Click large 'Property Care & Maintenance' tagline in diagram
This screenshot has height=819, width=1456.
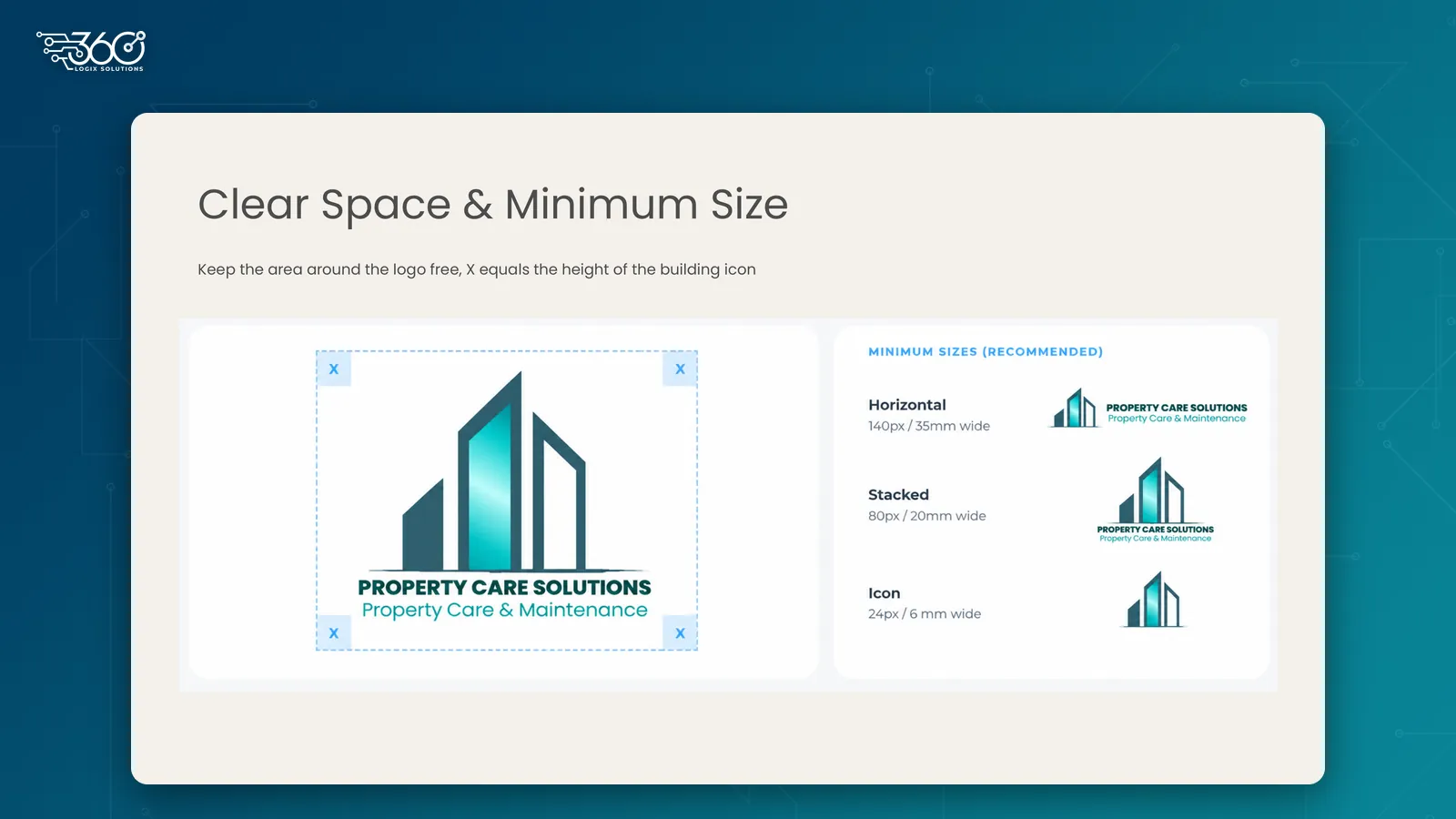point(505,611)
